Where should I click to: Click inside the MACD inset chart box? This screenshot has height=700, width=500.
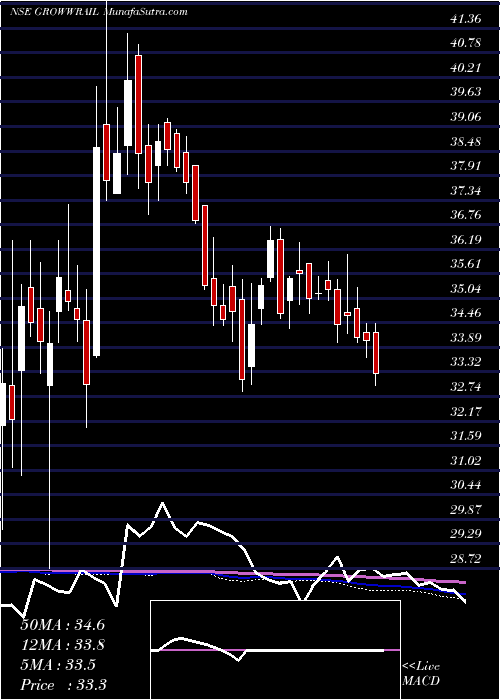pyautogui.click(x=275, y=650)
